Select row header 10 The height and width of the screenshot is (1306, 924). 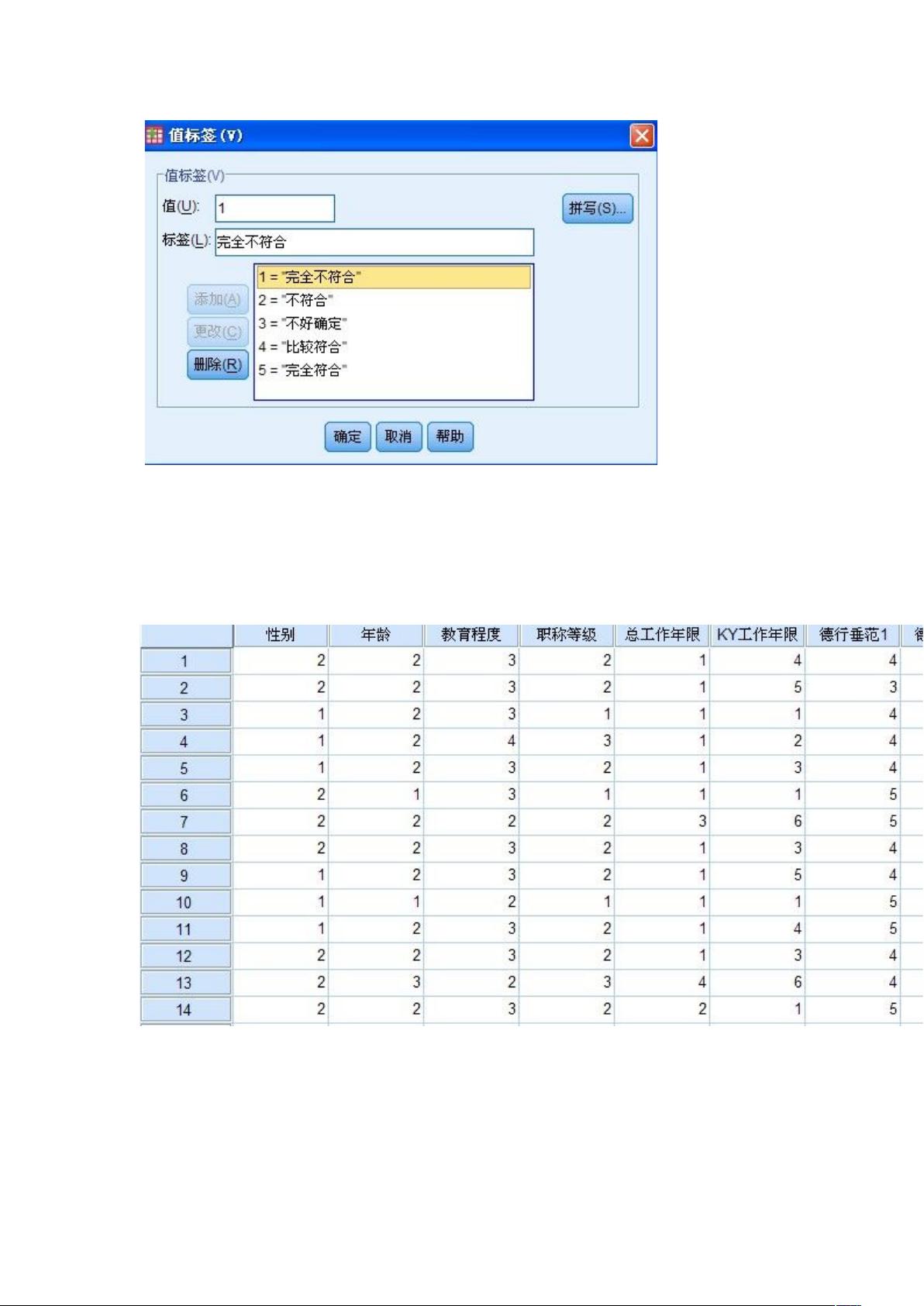coord(185,902)
